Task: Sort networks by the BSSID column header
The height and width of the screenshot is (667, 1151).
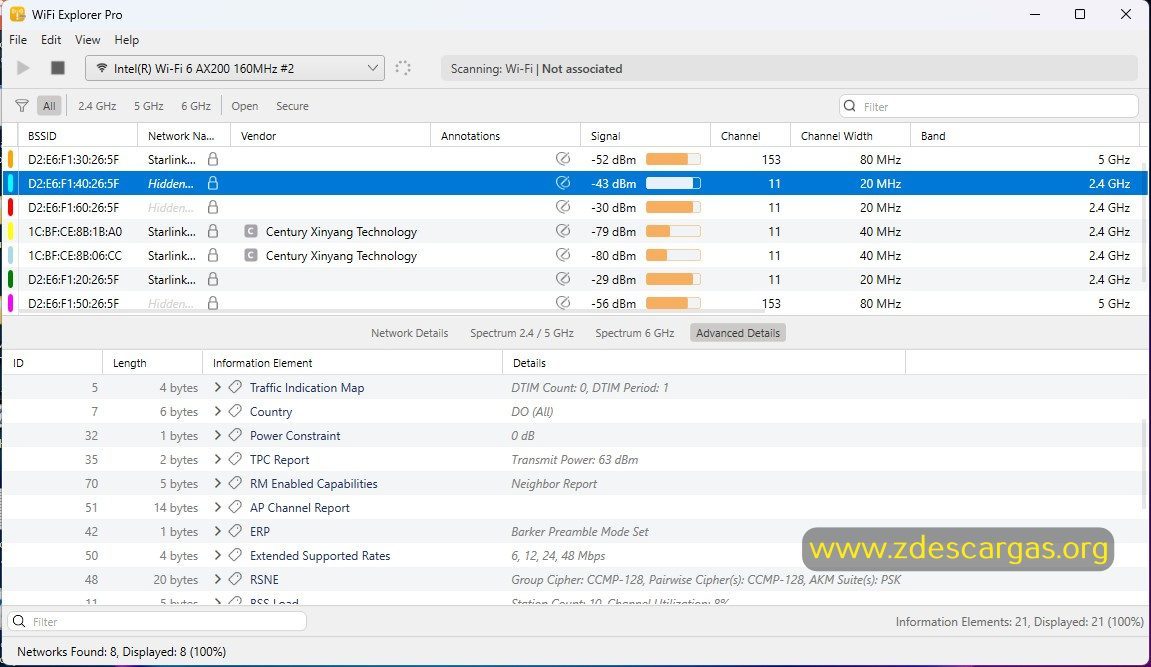Action: [x=77, y=136]
